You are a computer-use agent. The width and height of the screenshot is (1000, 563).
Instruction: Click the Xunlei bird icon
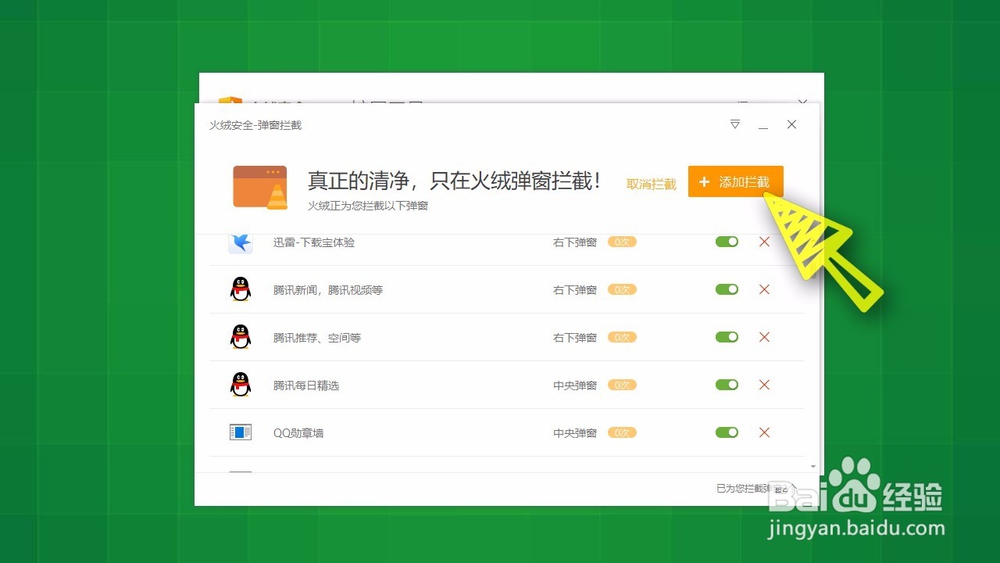240,242
